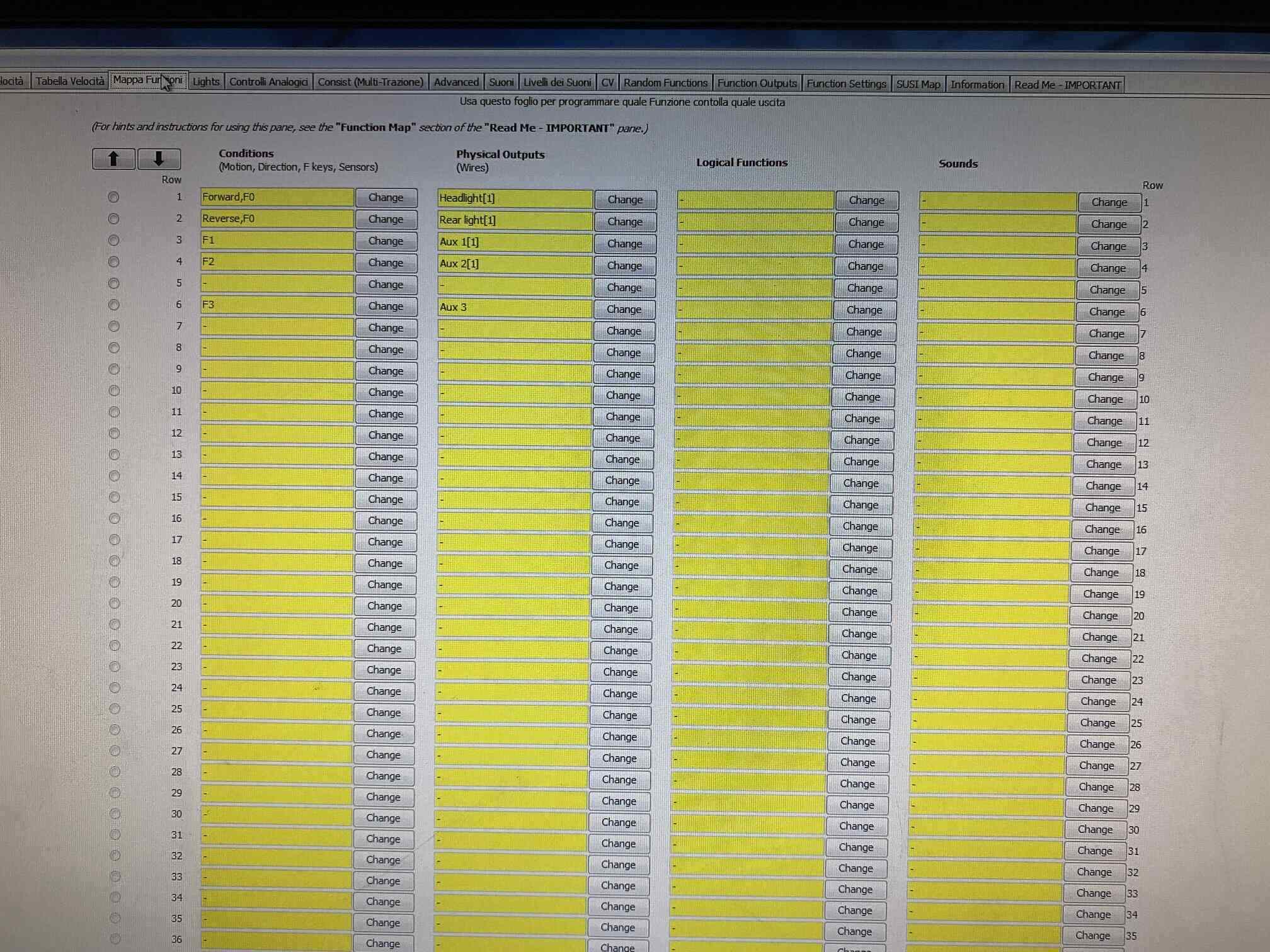Change the Logical Functions entry for row 2

pos(866,222)
